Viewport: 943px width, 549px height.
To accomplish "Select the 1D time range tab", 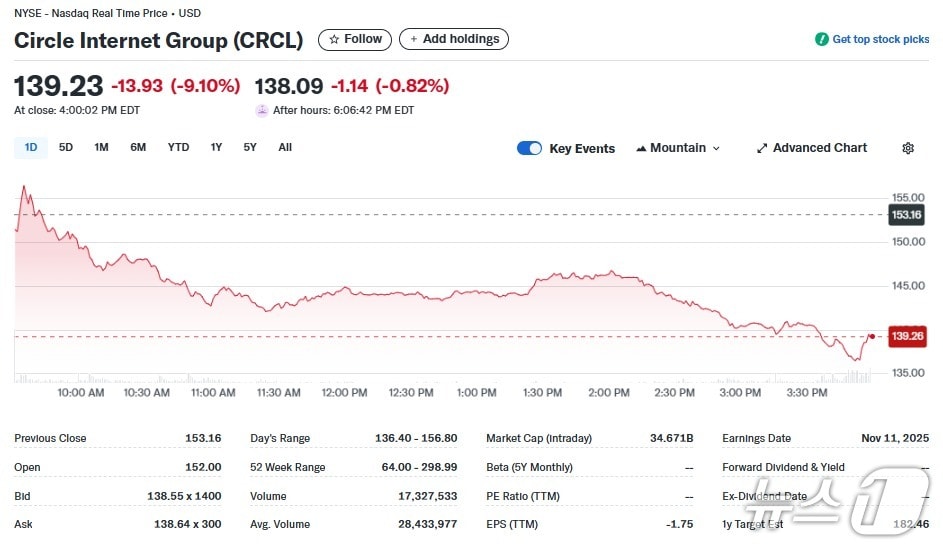I will [x=31, y=148].
